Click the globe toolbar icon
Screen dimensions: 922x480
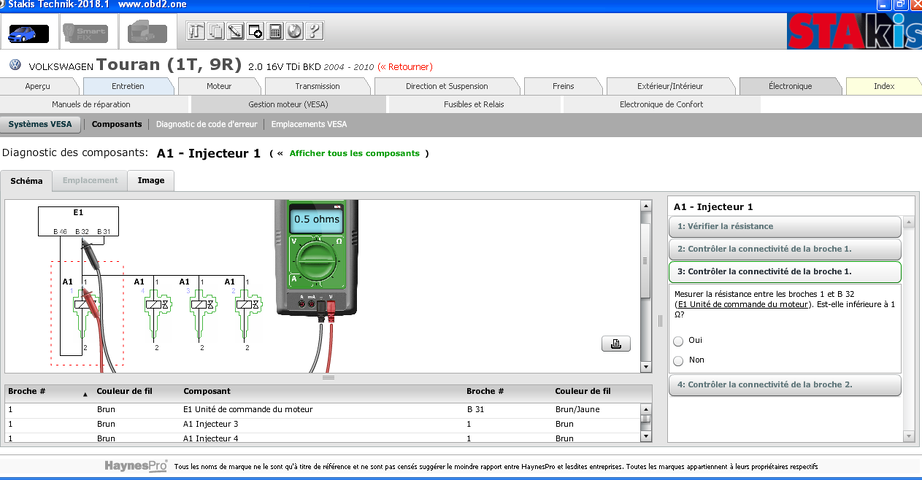click(x=295, y=31)
